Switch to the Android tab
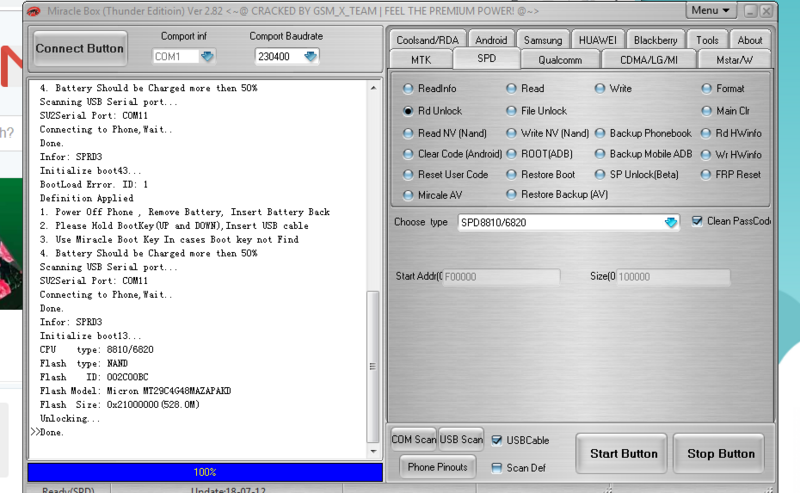Image resolution: width=800 pixels, height=493 pixels. pyautogui.click(x=491, y=40)
